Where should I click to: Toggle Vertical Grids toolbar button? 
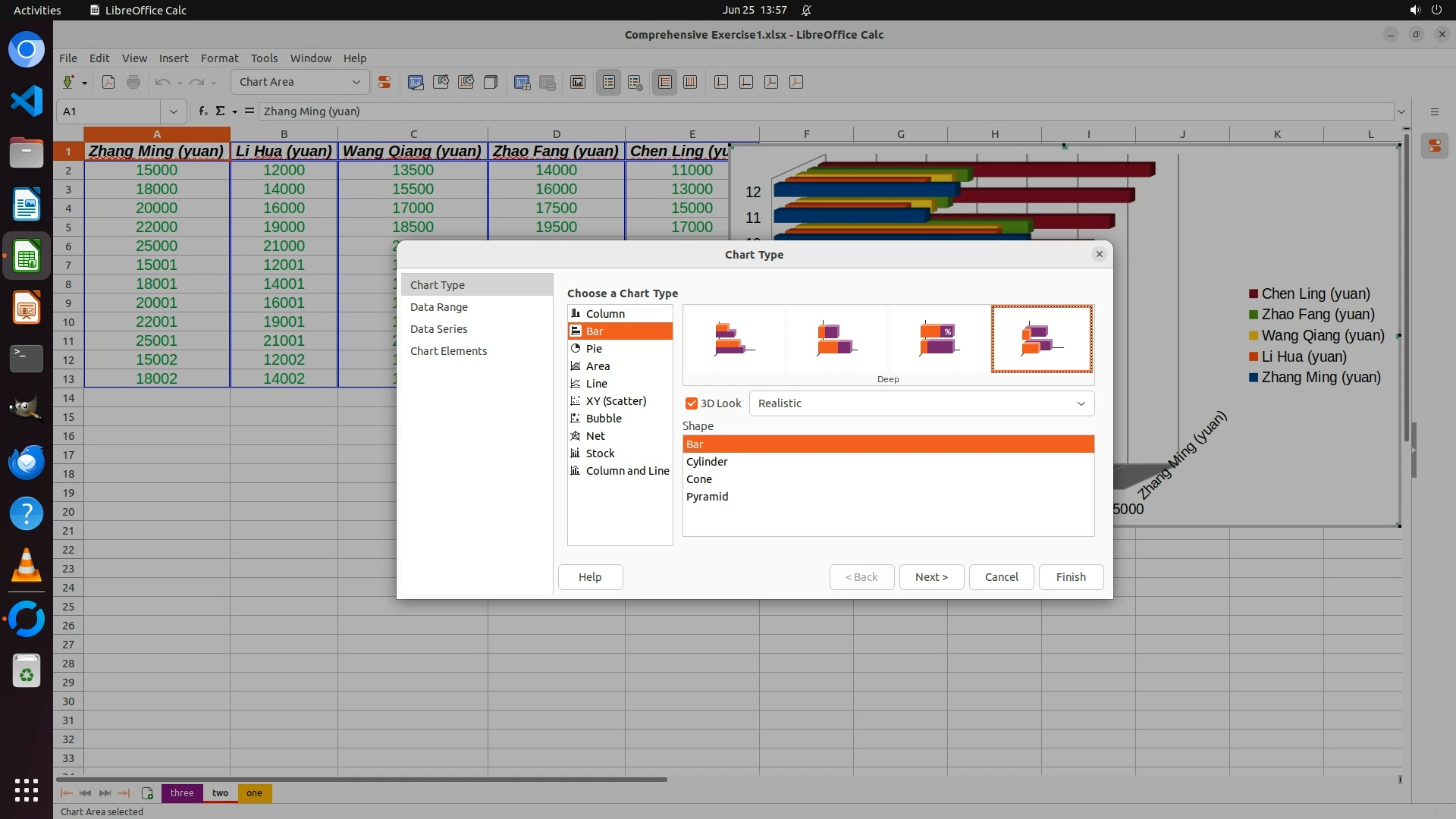coord(690,82)
